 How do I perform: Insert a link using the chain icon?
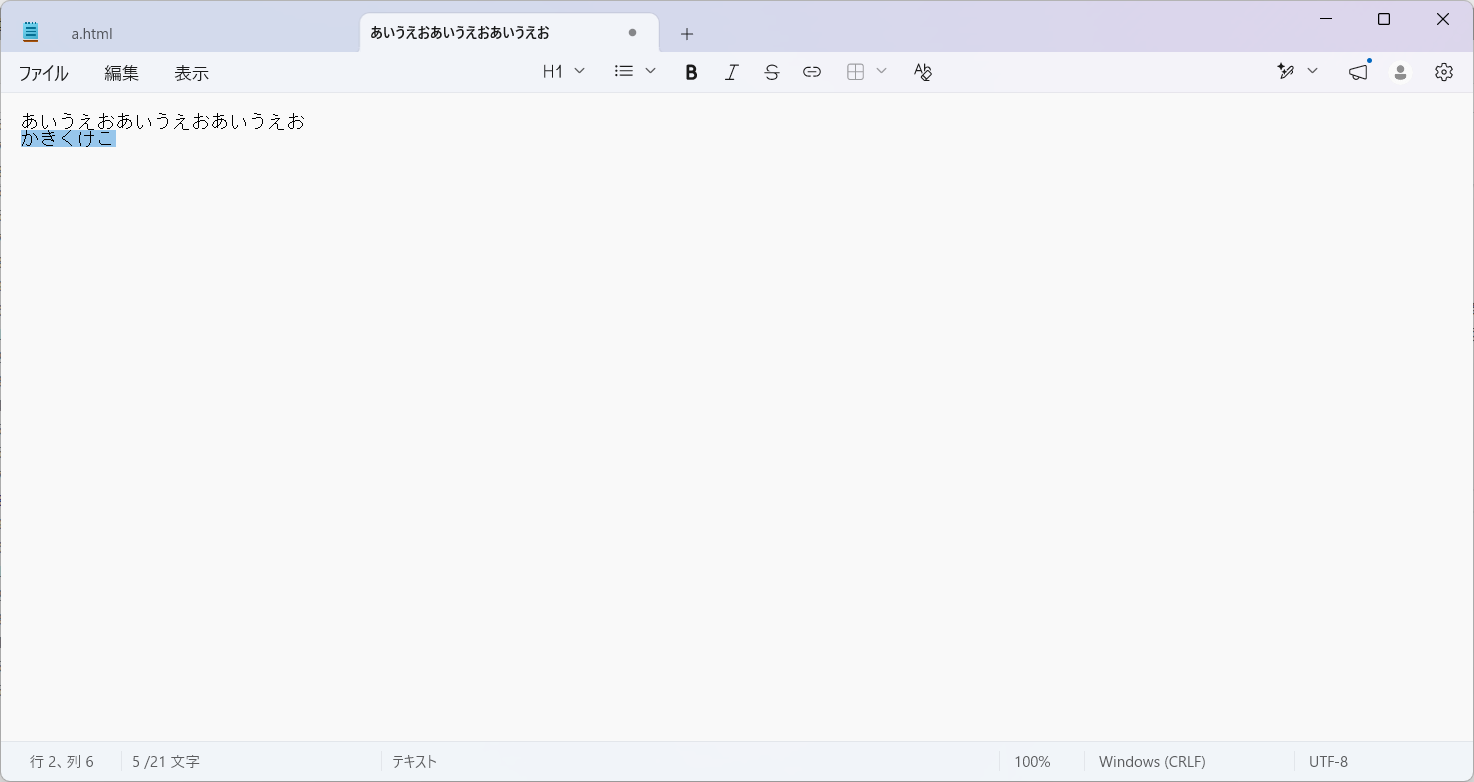click(x=812, y=72)
